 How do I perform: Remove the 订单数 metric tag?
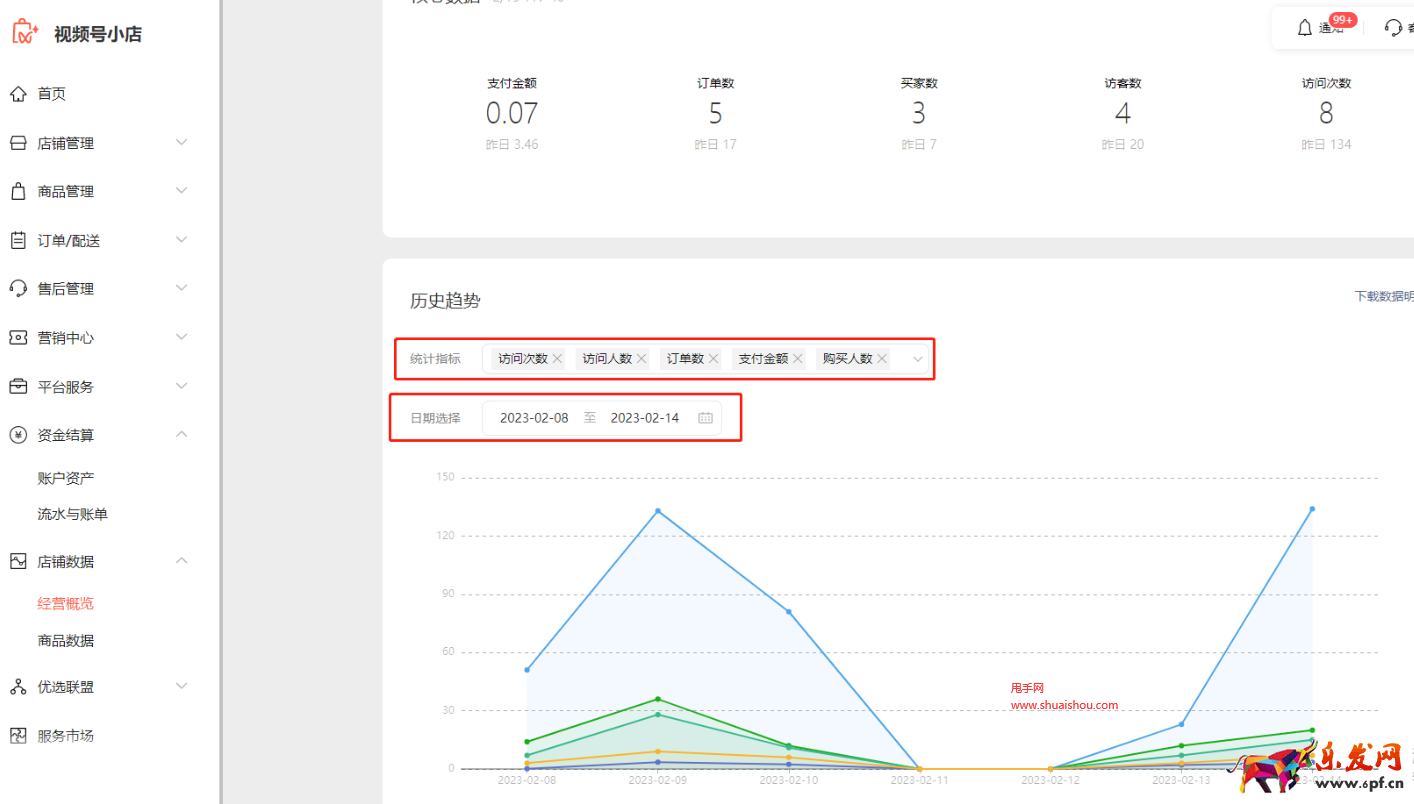coord(714,359)
